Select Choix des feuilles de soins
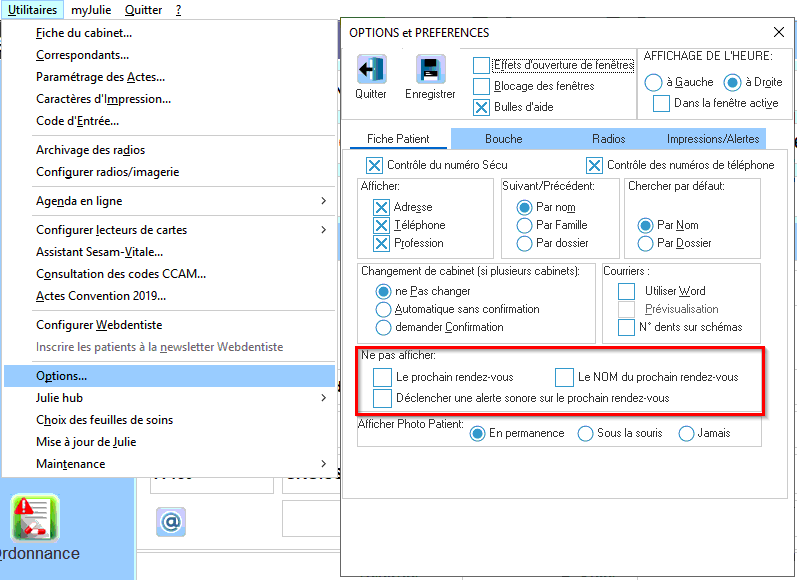This screenshot has height=580, width=797. tap(169, 420)
